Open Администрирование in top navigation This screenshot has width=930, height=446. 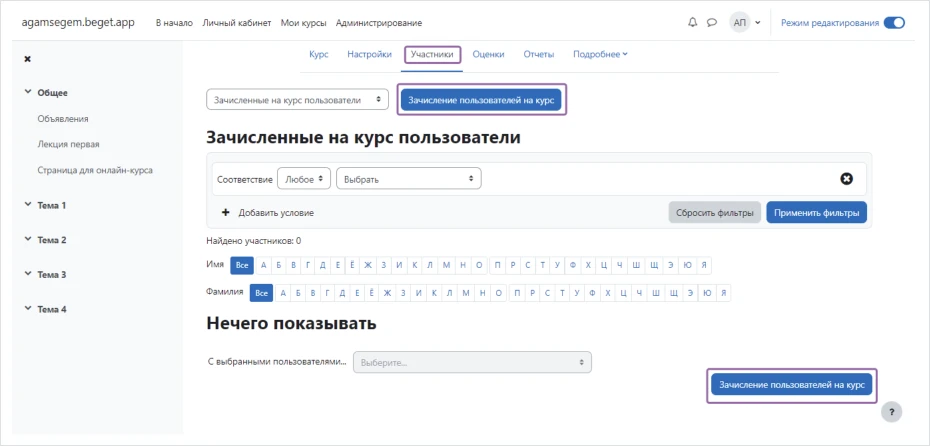click(x=379, y=23)
